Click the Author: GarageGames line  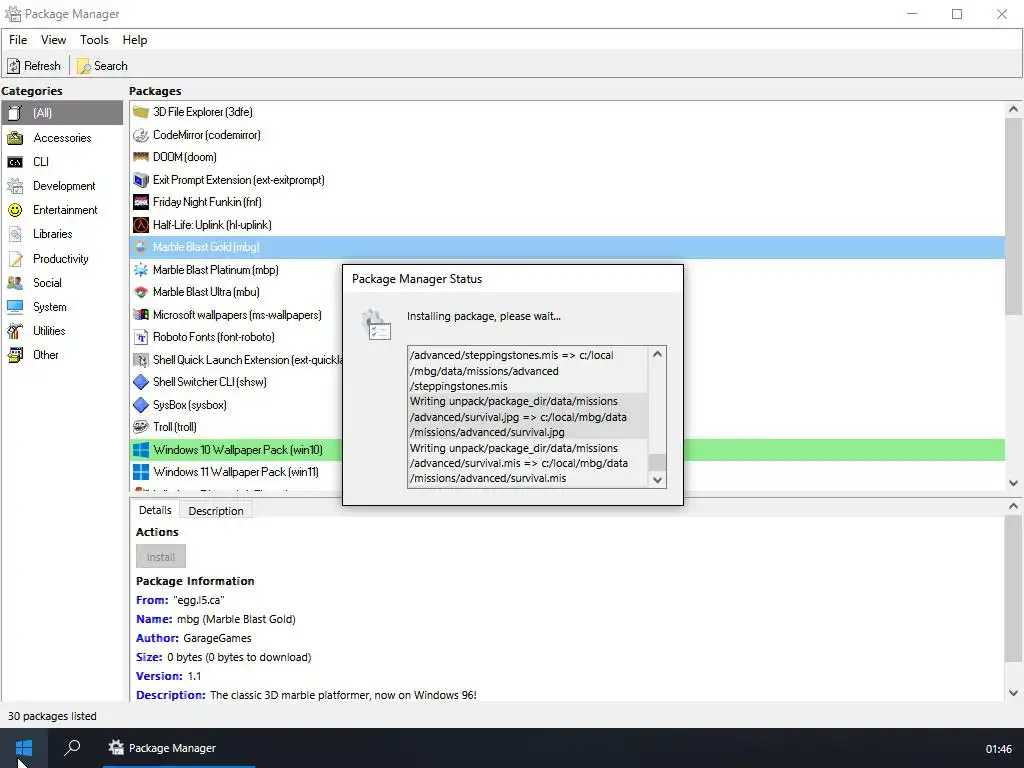(x=193, y=638)
